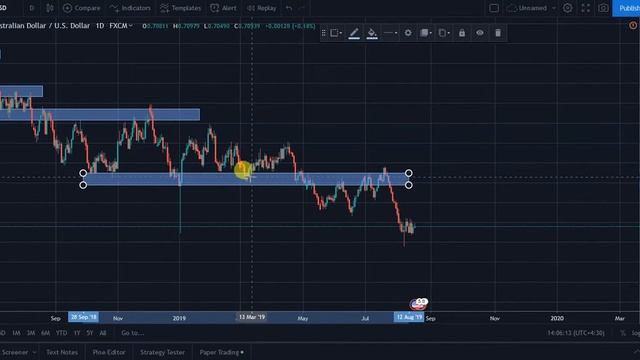Select the 5Y time range
This screenshot has height=360, width=640.
click(90, 333)
